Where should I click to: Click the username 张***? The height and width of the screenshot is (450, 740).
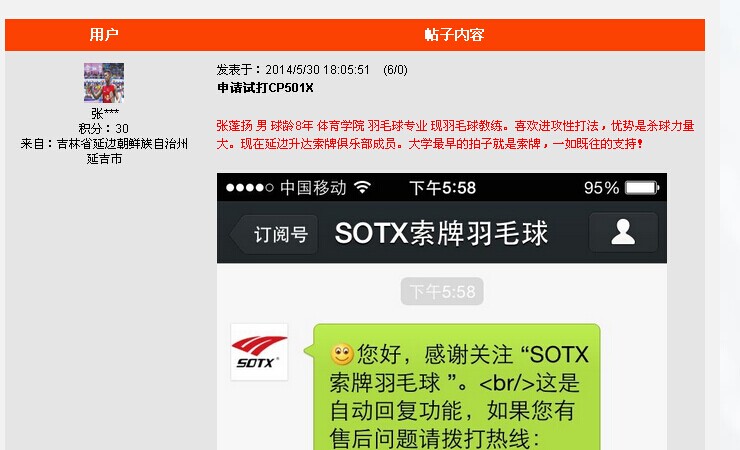[x=105, y=113]
